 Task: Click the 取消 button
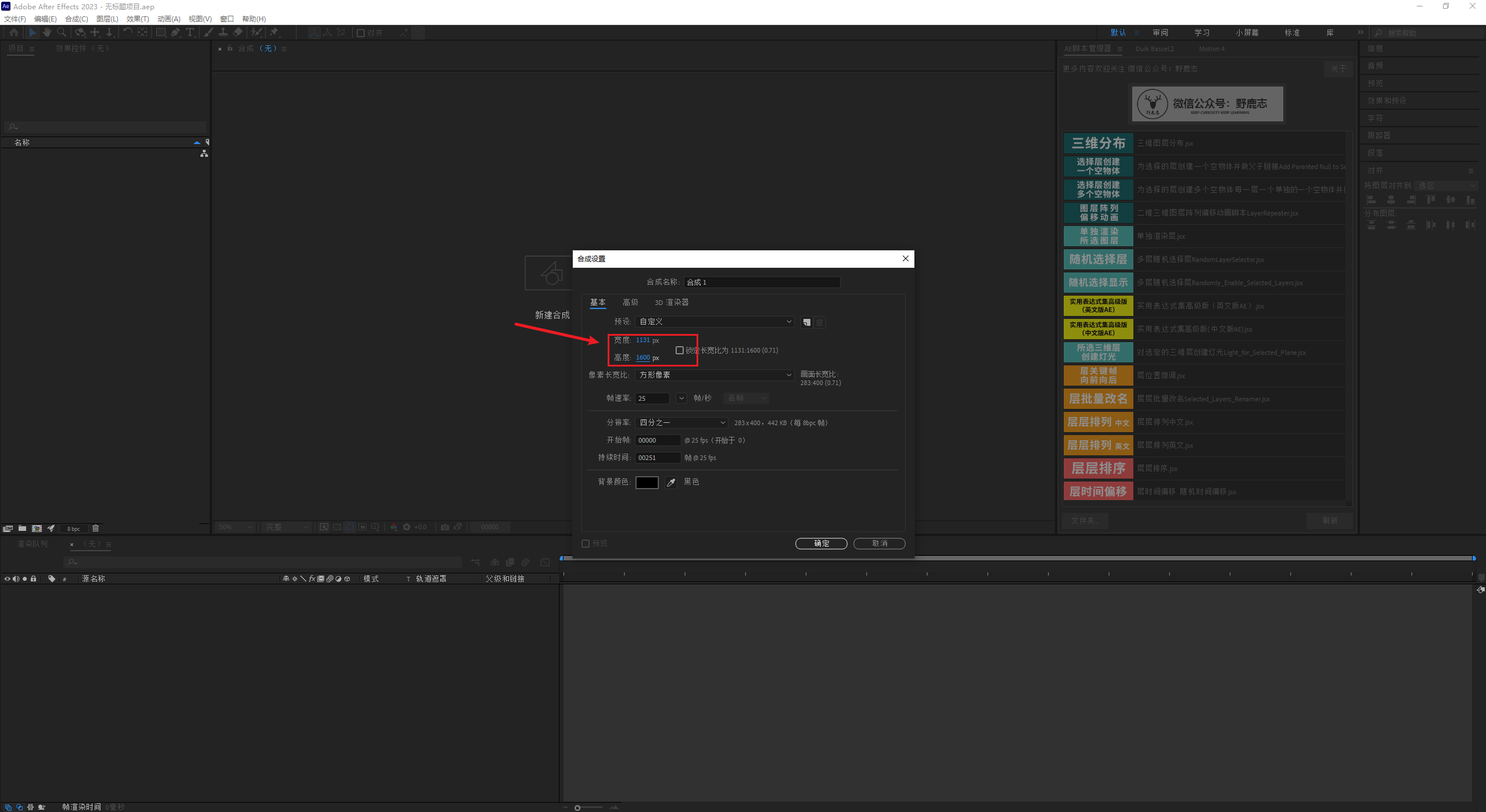click(x=879, y=544)
